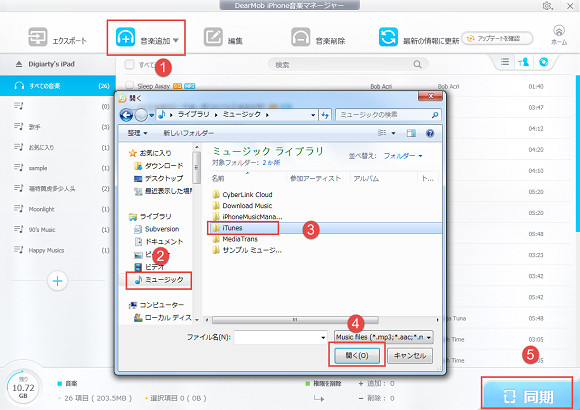Click the horizontal scrollbar in the file list

pos(295,320)
